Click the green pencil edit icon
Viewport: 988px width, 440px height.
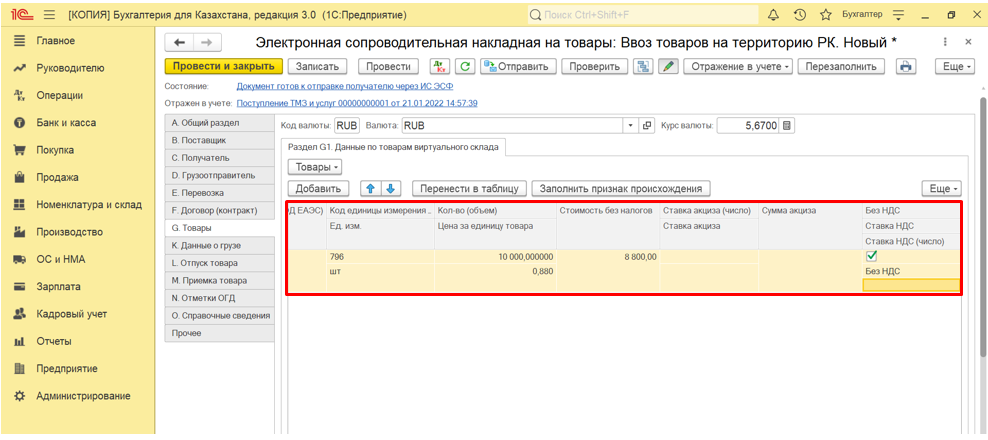tap(668, 66)
